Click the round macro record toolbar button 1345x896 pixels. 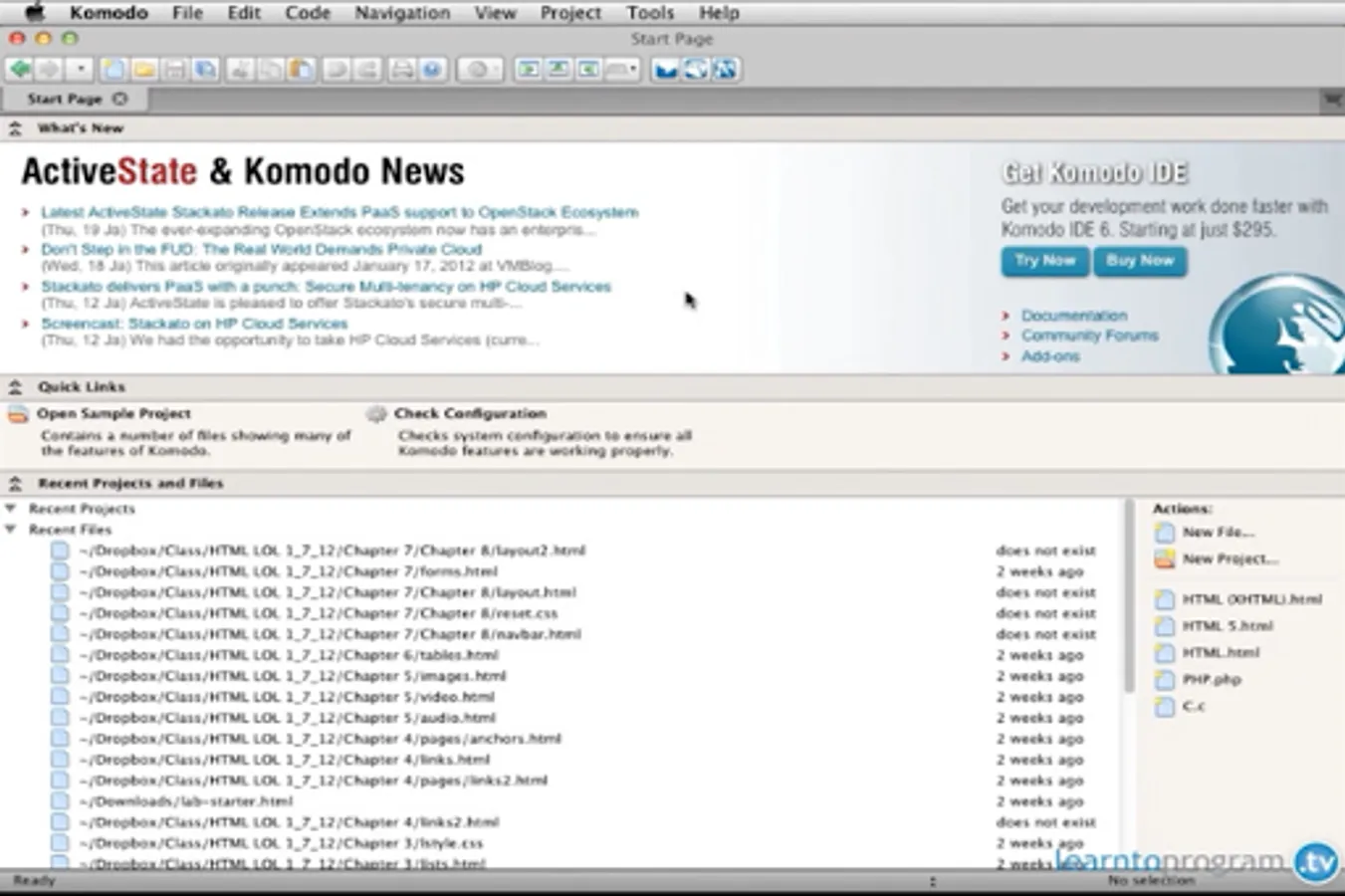coord(479,69)
